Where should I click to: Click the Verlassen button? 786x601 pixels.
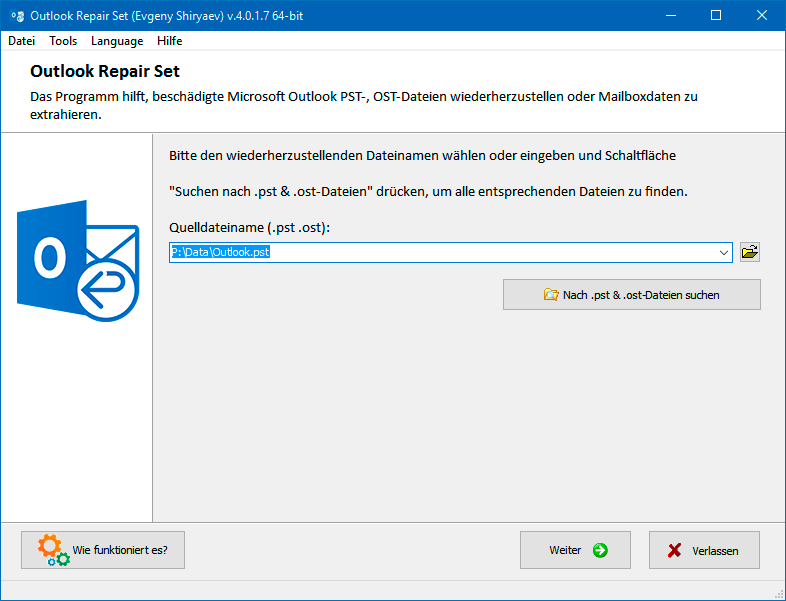[x=704, y=550]
